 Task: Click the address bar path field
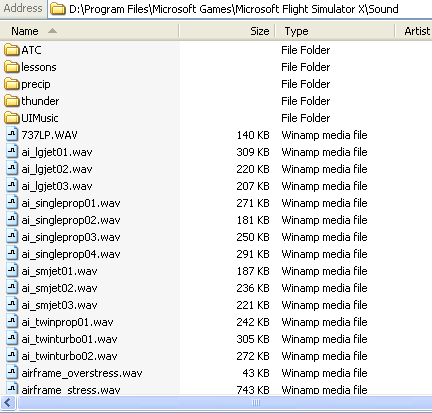click(x=240, y=9)
